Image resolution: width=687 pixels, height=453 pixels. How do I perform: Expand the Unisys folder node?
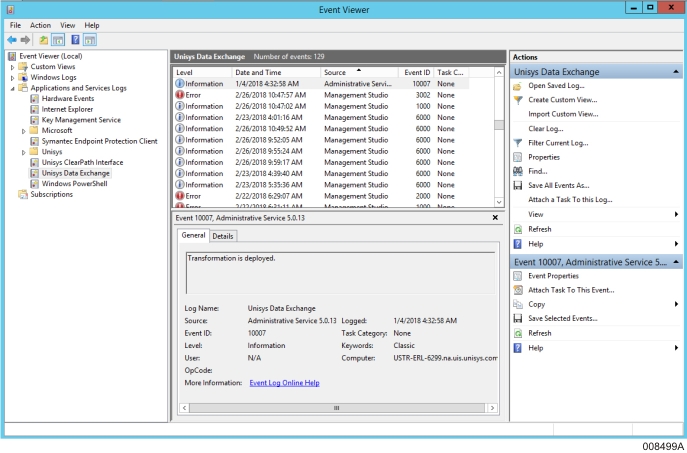pyautogui.click(x=24, y=152)
